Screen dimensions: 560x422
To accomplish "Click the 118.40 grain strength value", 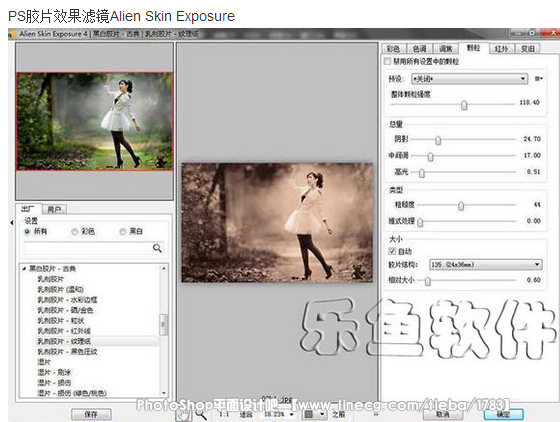I will (x=529, y=102).
